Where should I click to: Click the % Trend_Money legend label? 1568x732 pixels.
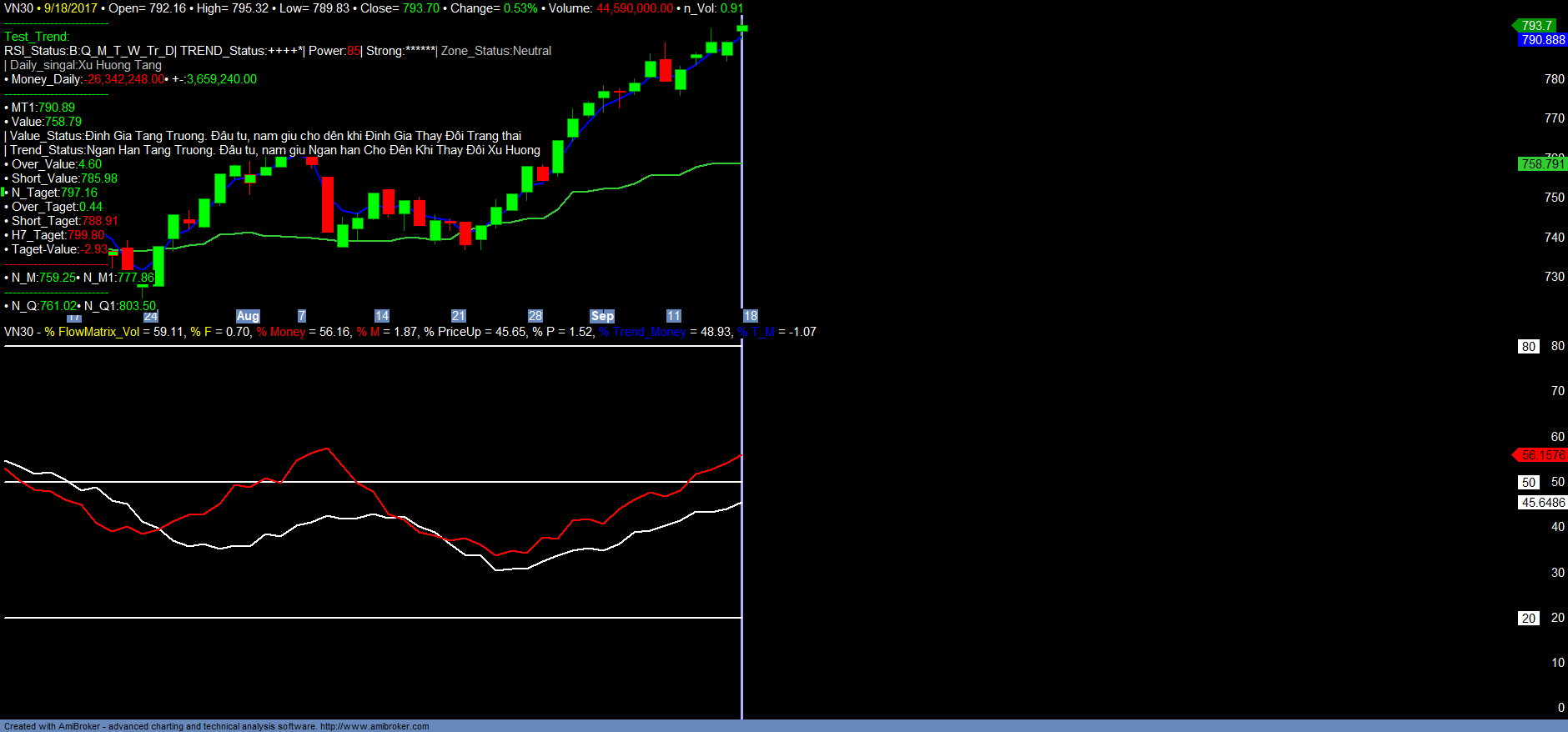tap(642, 332)
